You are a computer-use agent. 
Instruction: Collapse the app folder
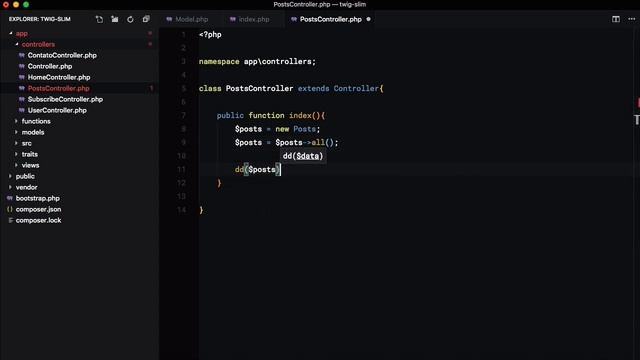tap(11, 33)
